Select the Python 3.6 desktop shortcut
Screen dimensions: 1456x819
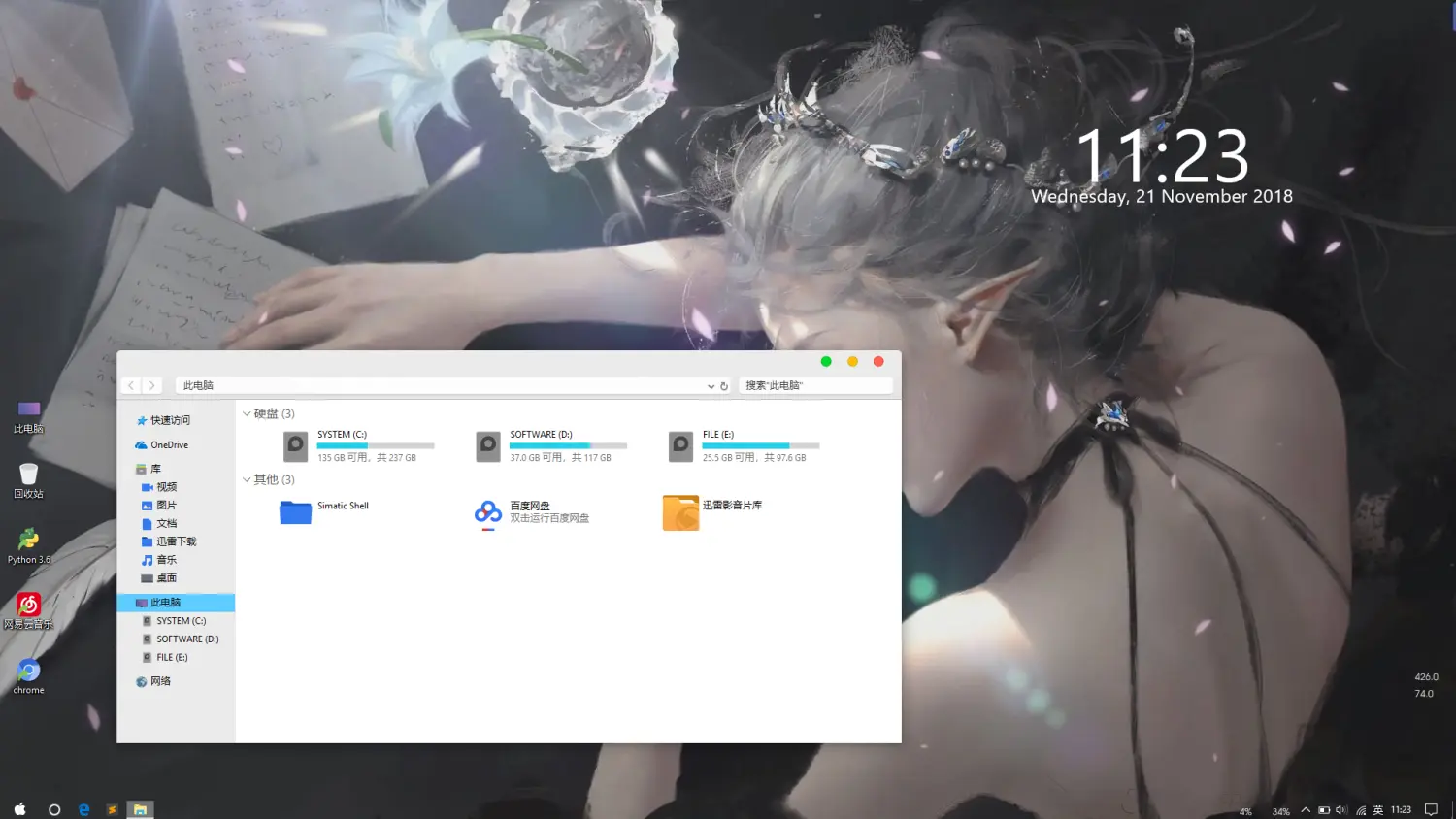tap(28, 546)
